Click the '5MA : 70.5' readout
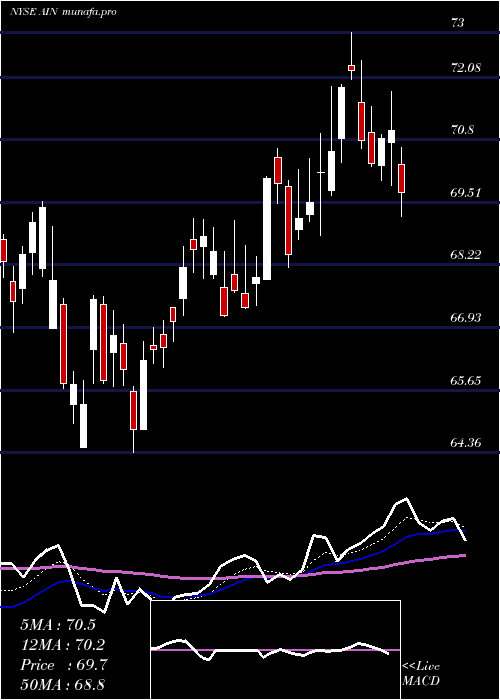 click(x=58, y=625)
